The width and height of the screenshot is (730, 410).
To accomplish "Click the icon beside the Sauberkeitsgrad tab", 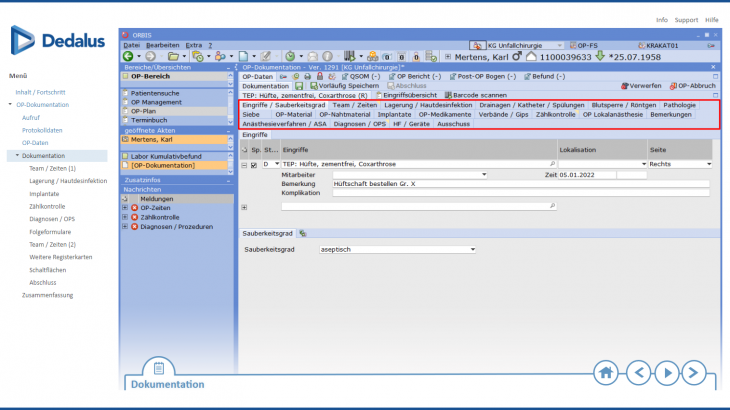I will 303,233.
